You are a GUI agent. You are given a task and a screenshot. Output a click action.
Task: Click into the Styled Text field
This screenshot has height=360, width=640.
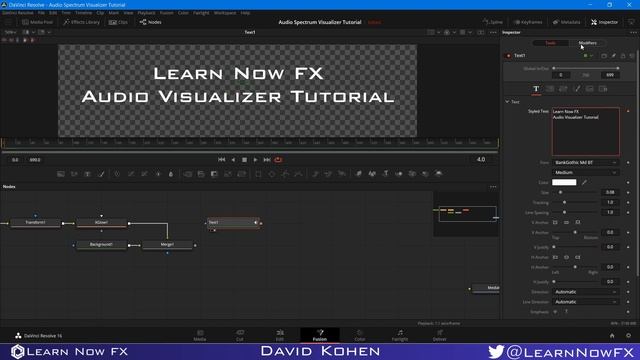[x=586, y=131]
